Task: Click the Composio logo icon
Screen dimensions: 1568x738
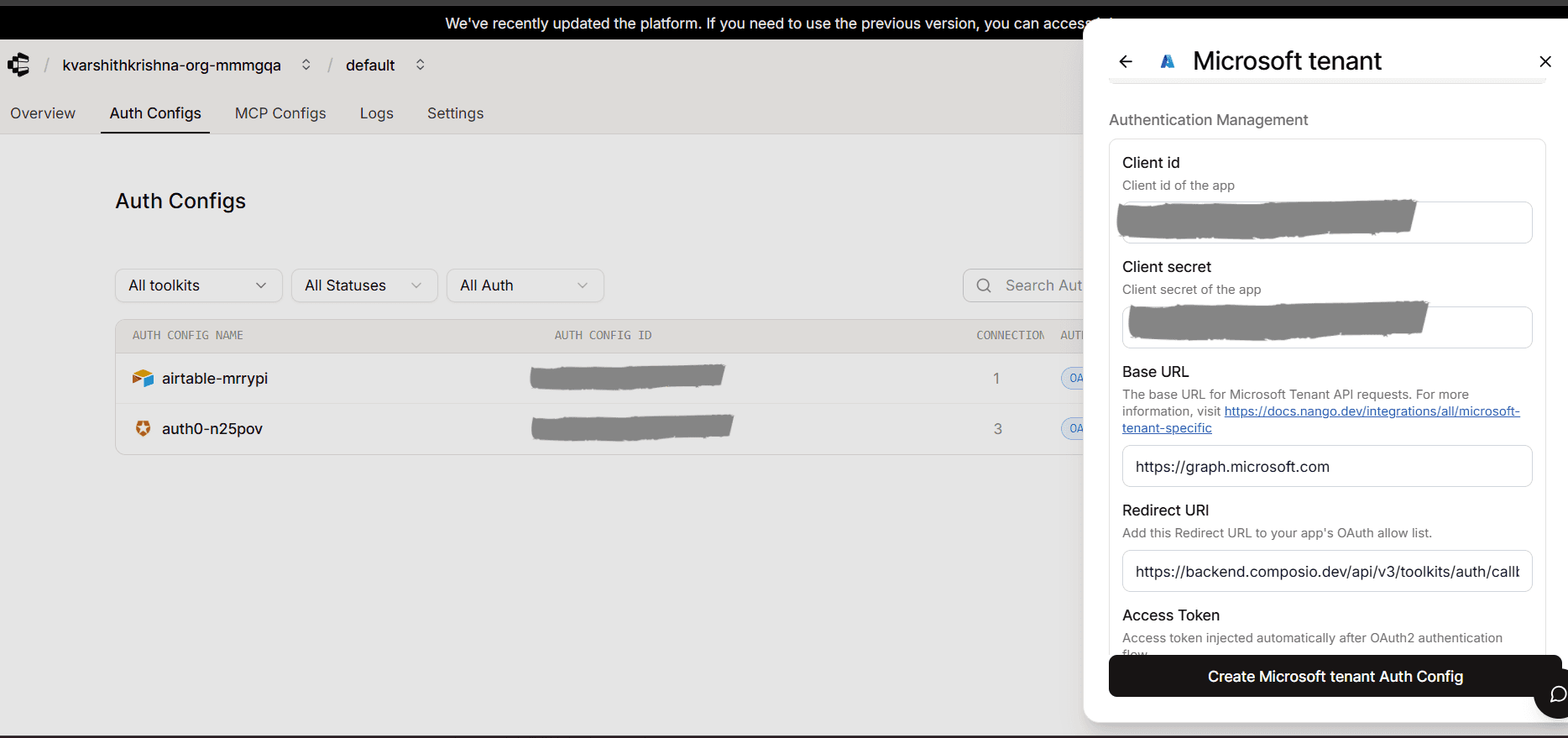Action: click(18, 65)
